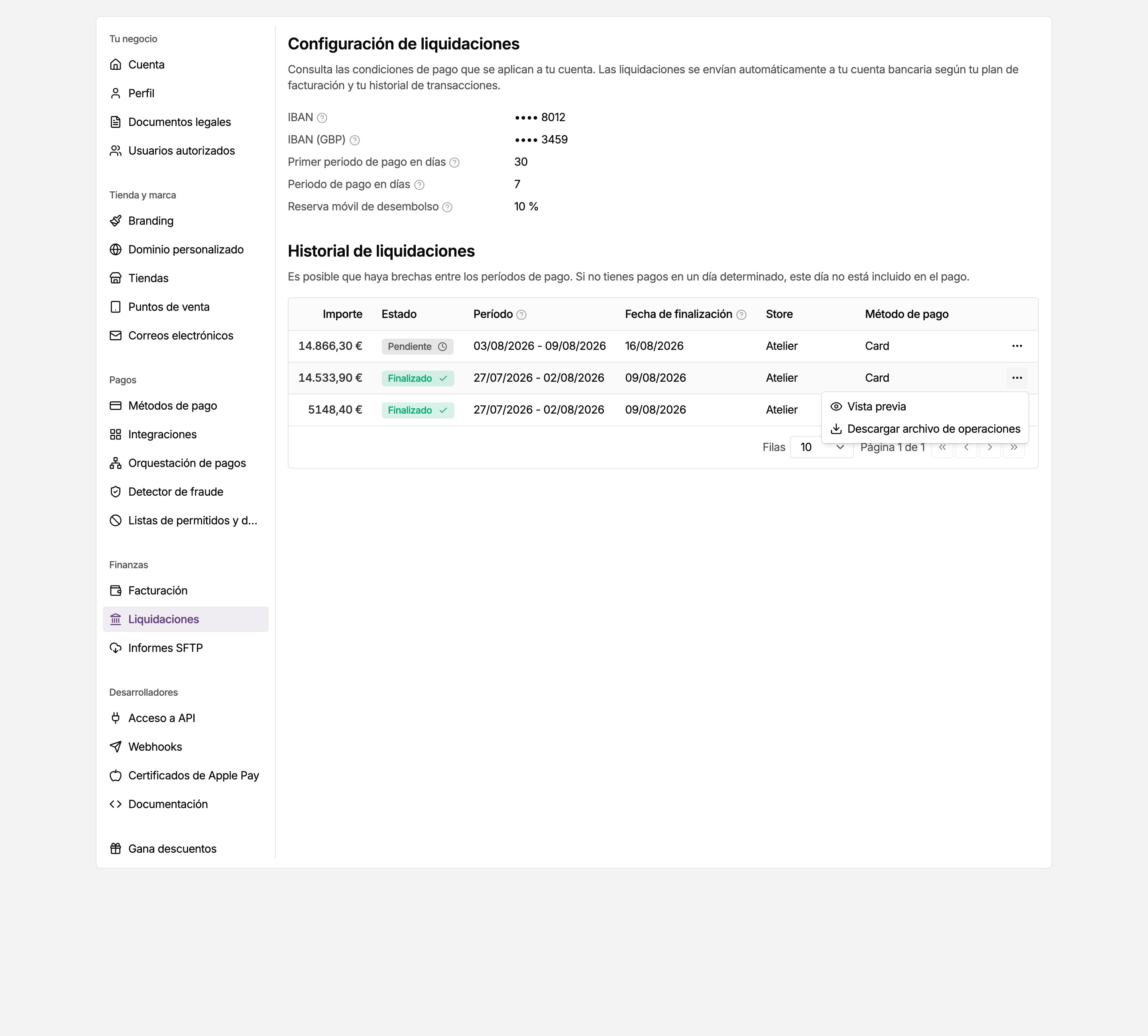
Task: Click the Store column header
Action: coord(779,314)
